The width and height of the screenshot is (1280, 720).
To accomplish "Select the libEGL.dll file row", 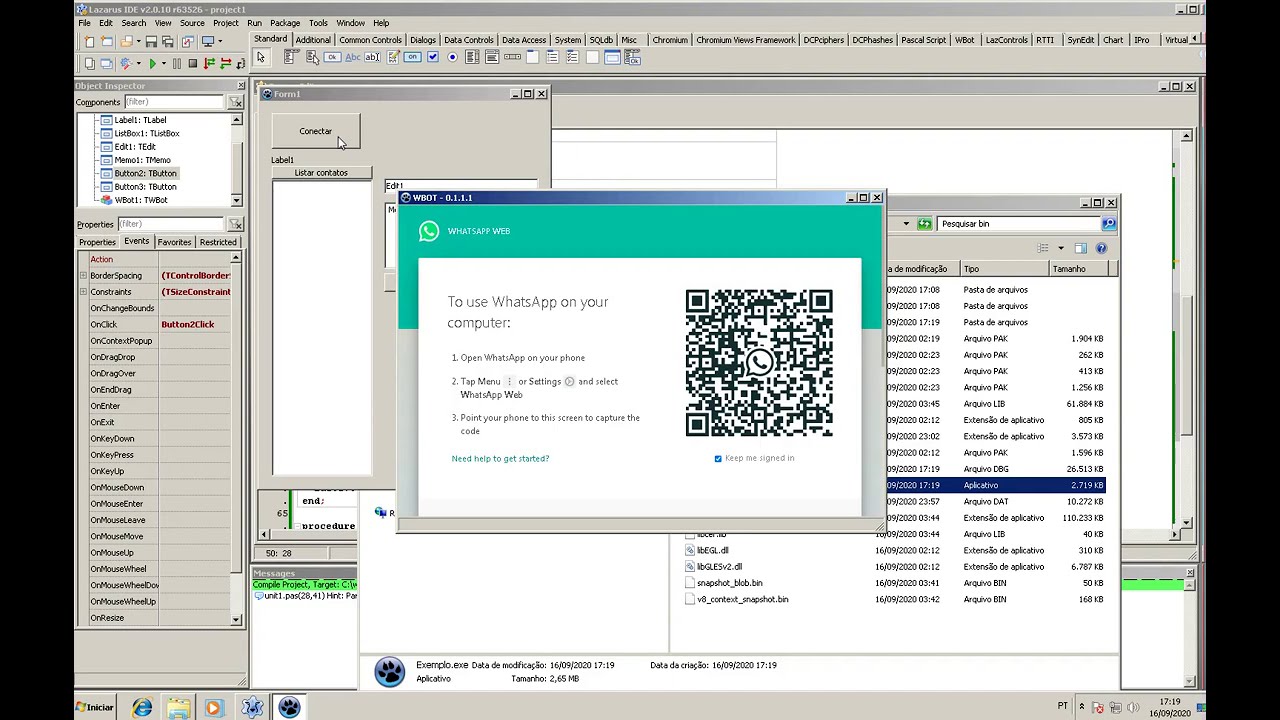I will 895,550.
